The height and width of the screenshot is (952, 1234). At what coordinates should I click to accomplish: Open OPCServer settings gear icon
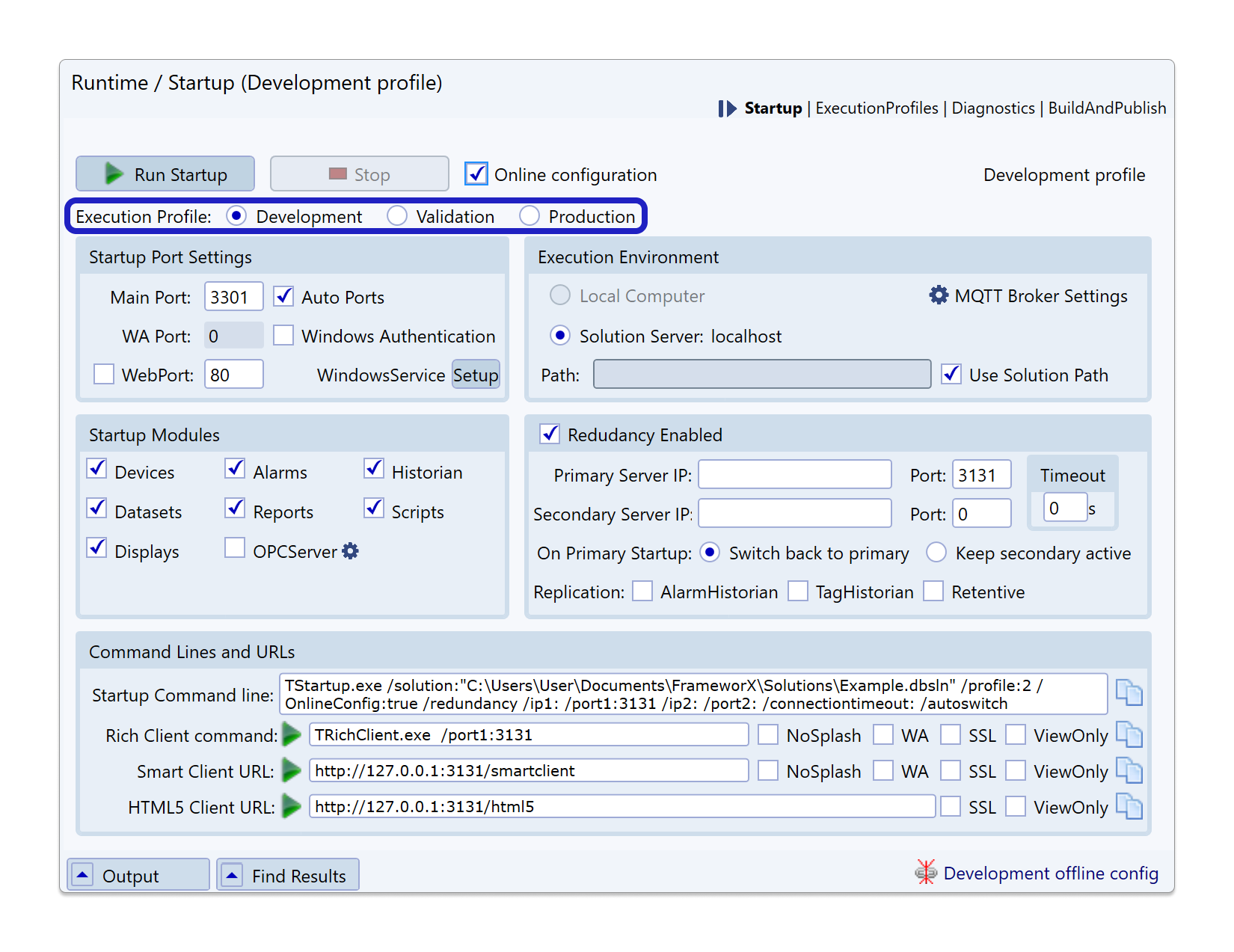coord(350,551)
